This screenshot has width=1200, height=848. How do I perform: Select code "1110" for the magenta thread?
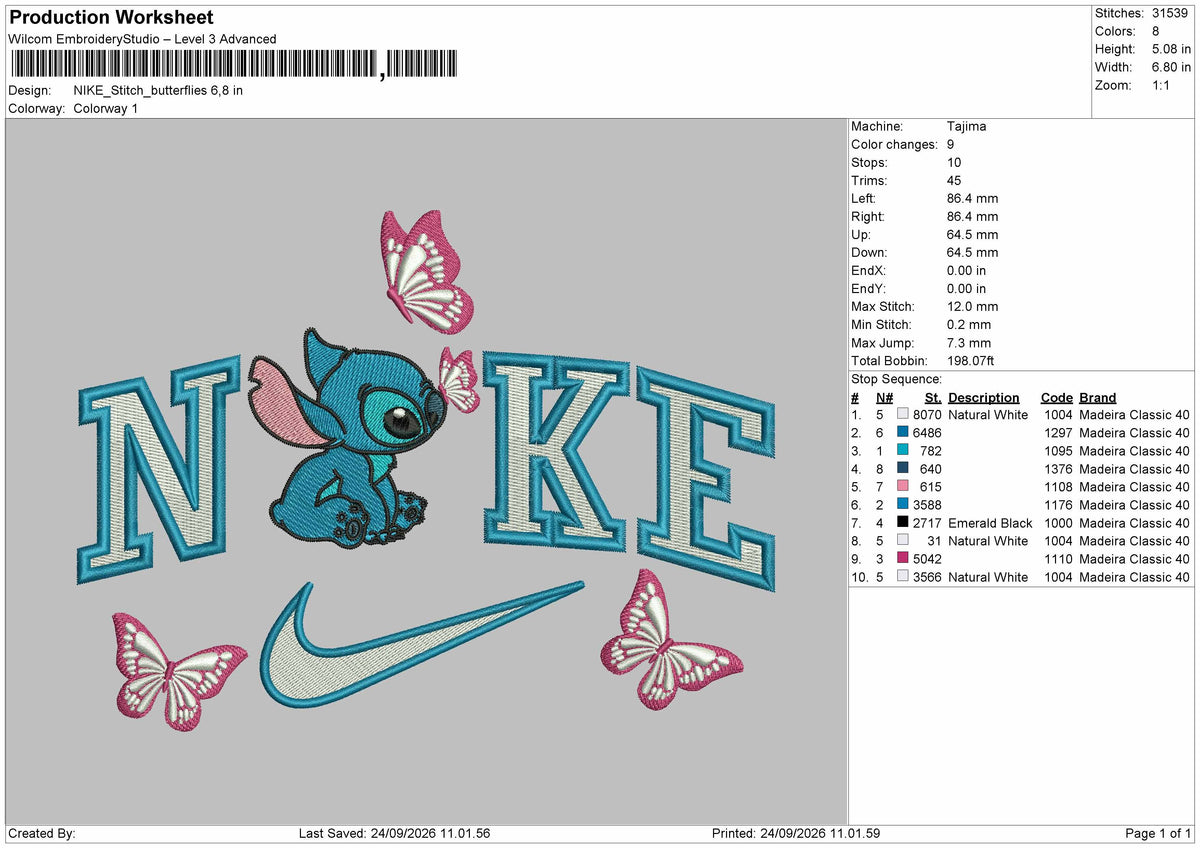coord(1058,559)
